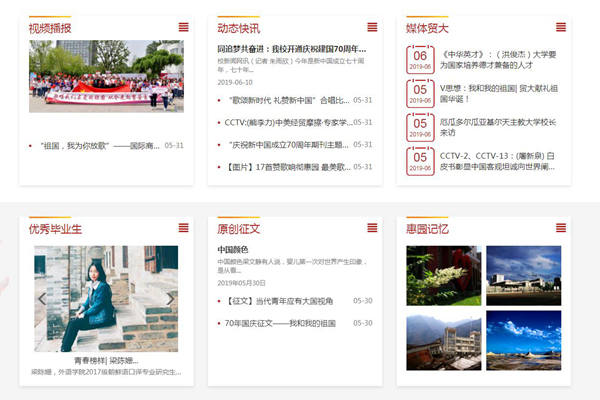The width and height of the screenshot is (600, 400).
Task: Click the group photo video thumbnail
Action: pyautogui.click(x=106, y=76)
